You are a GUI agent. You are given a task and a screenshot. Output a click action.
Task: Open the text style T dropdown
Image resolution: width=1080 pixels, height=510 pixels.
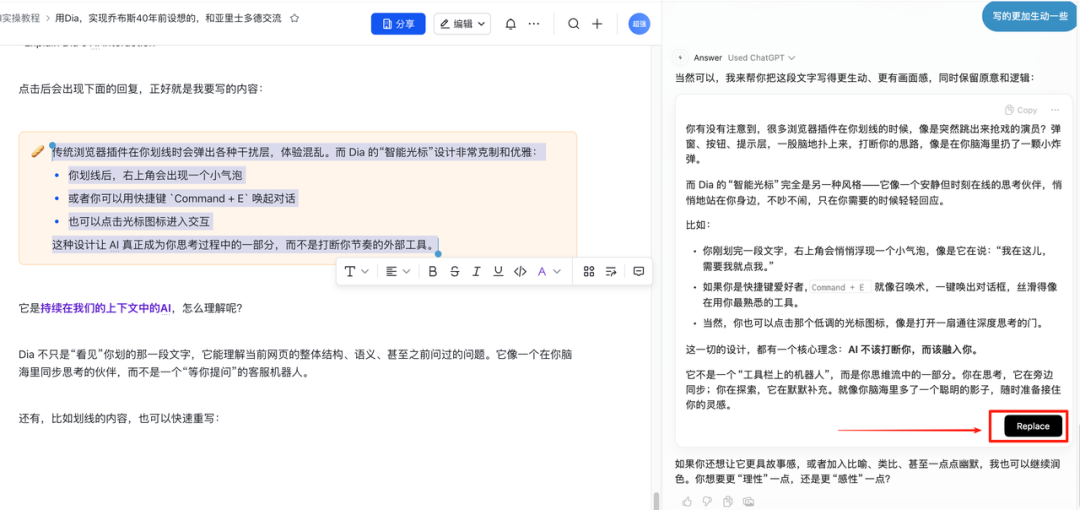(357, 272)
